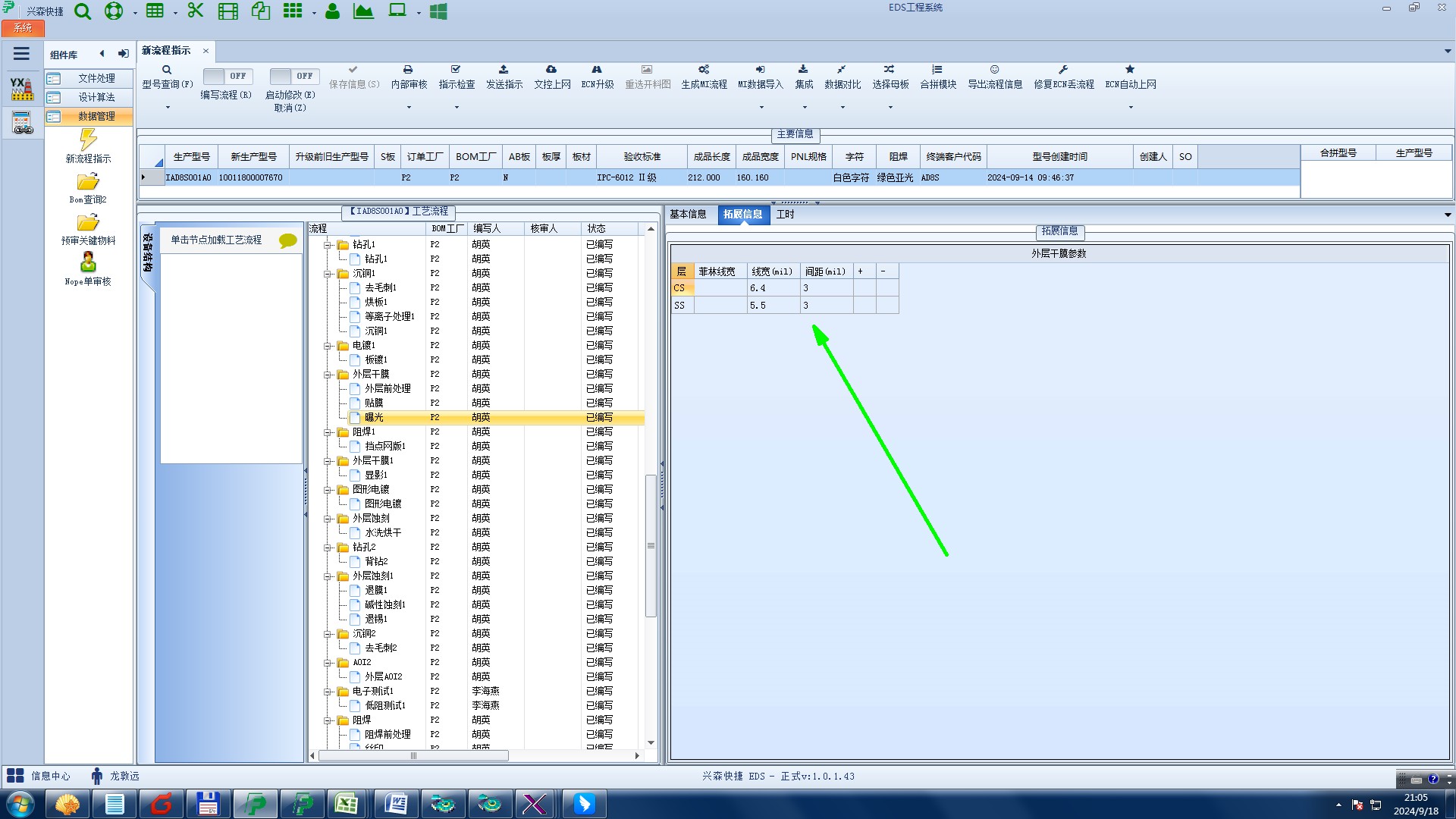Toggle the 启动修改 OFF switch
This screenshot has height=819, width=1456.
[x=294, y=76]
